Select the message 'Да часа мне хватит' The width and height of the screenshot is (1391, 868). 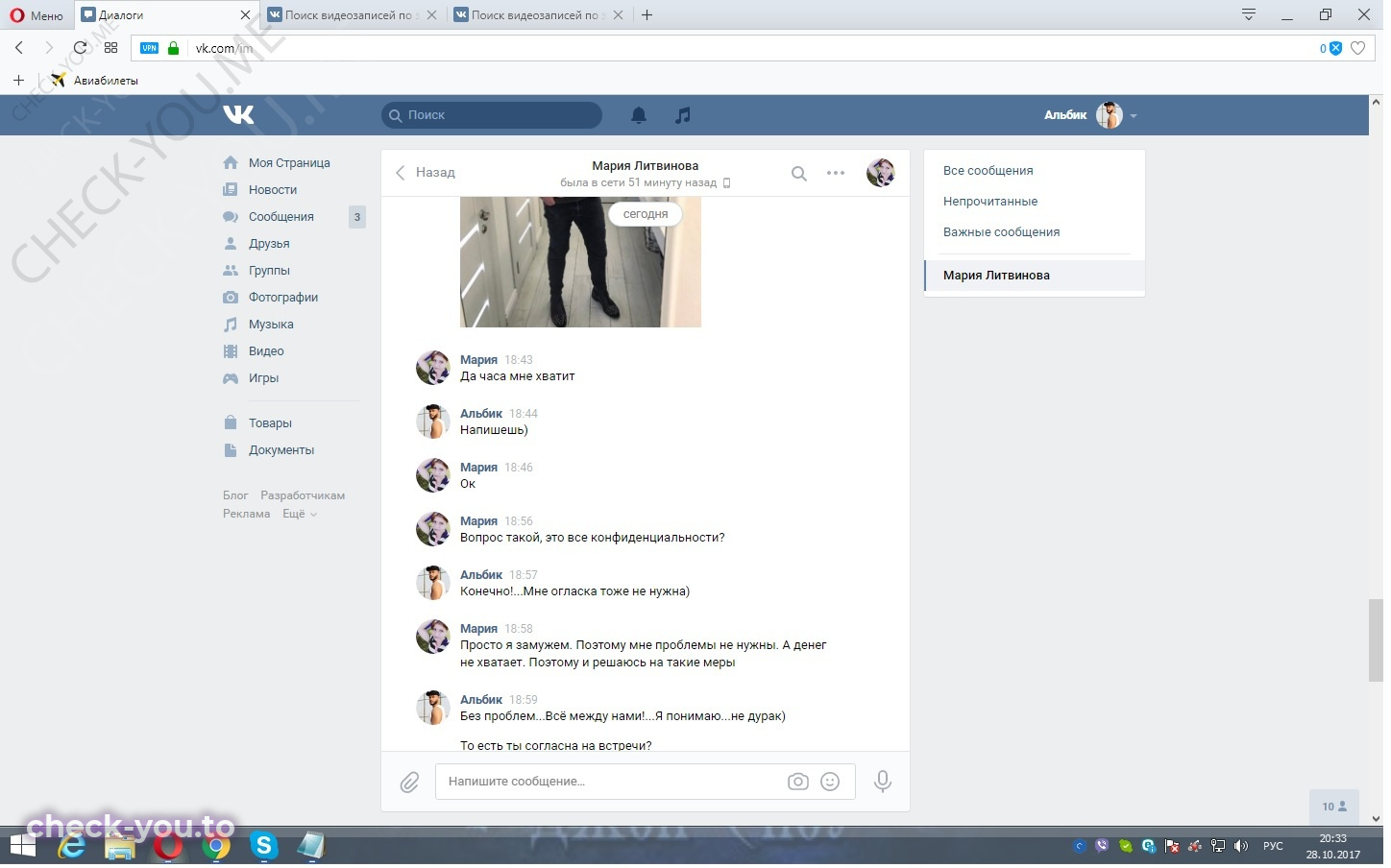click(x=518, y=376)
